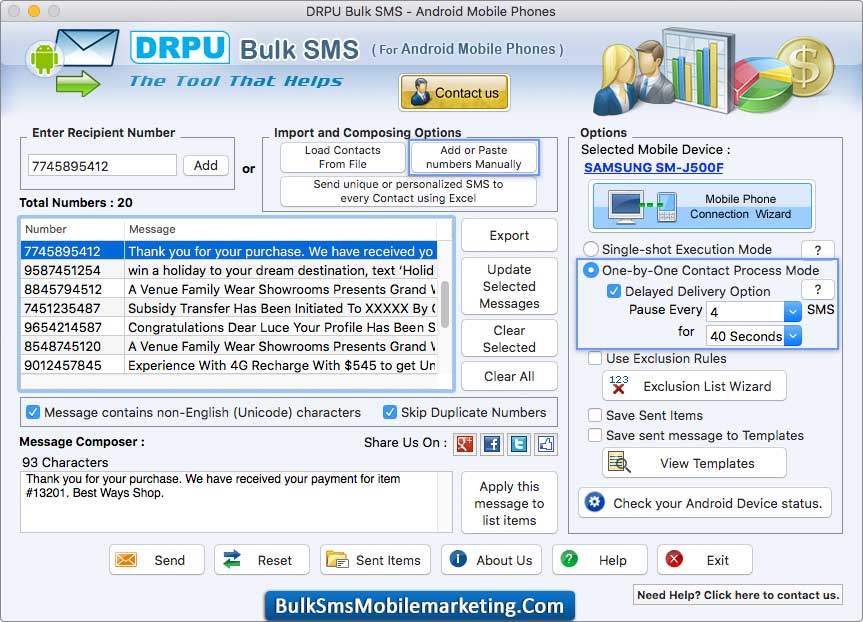Select row with number 7451235487
Viewport: 863px width, 622px height.
[230, 308]
